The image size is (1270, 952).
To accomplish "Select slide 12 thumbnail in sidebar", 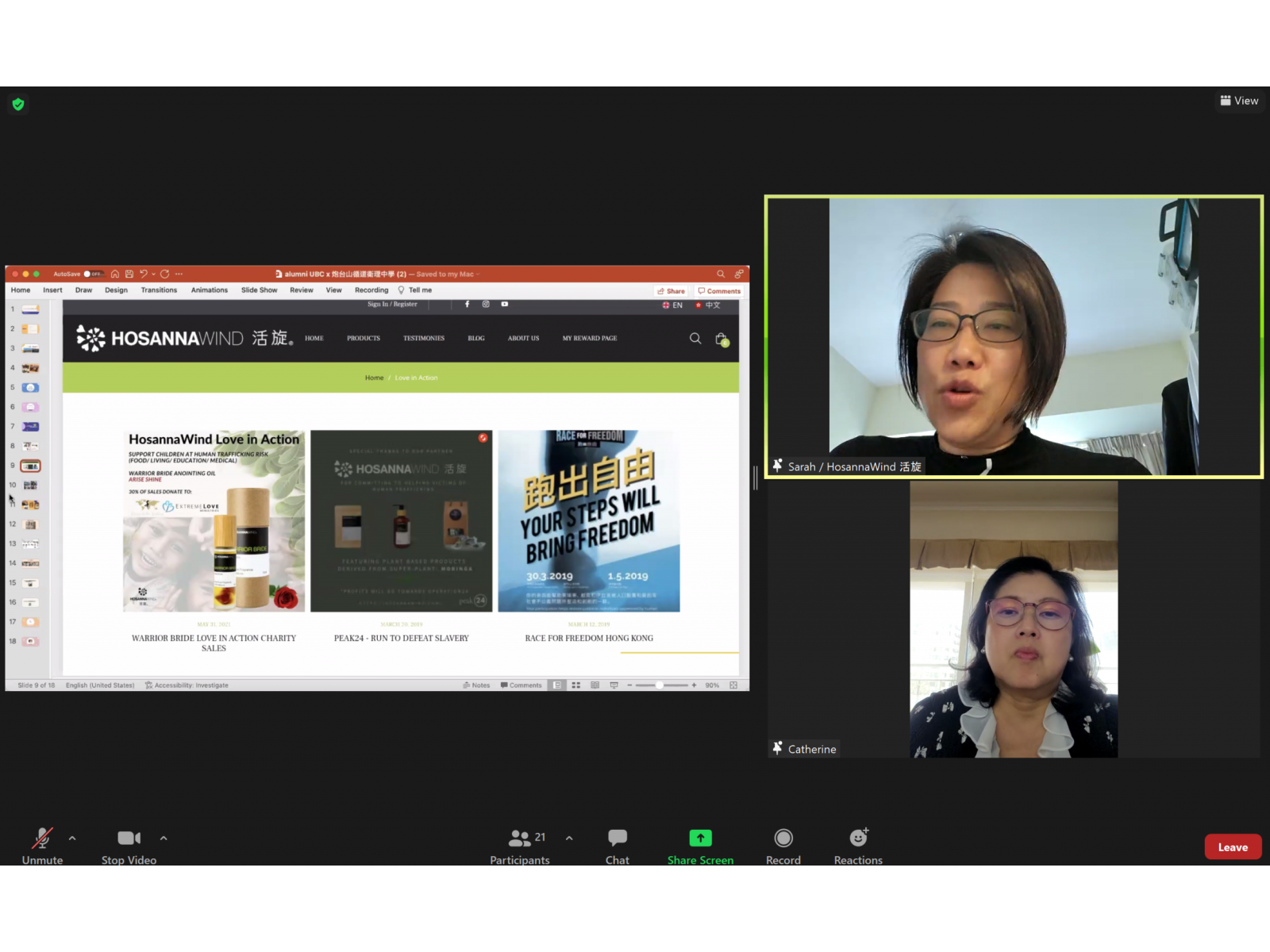I will tap(30, 524).
